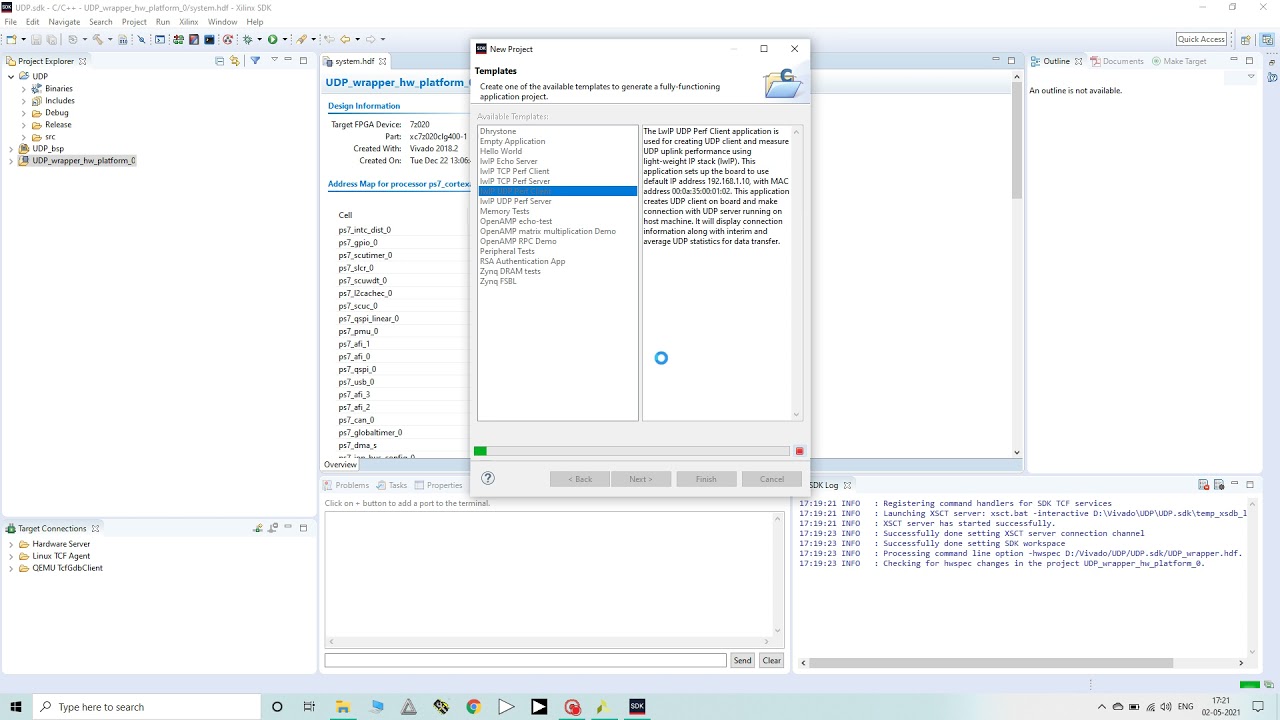Expand the UDP project tree node

point(11,76)
